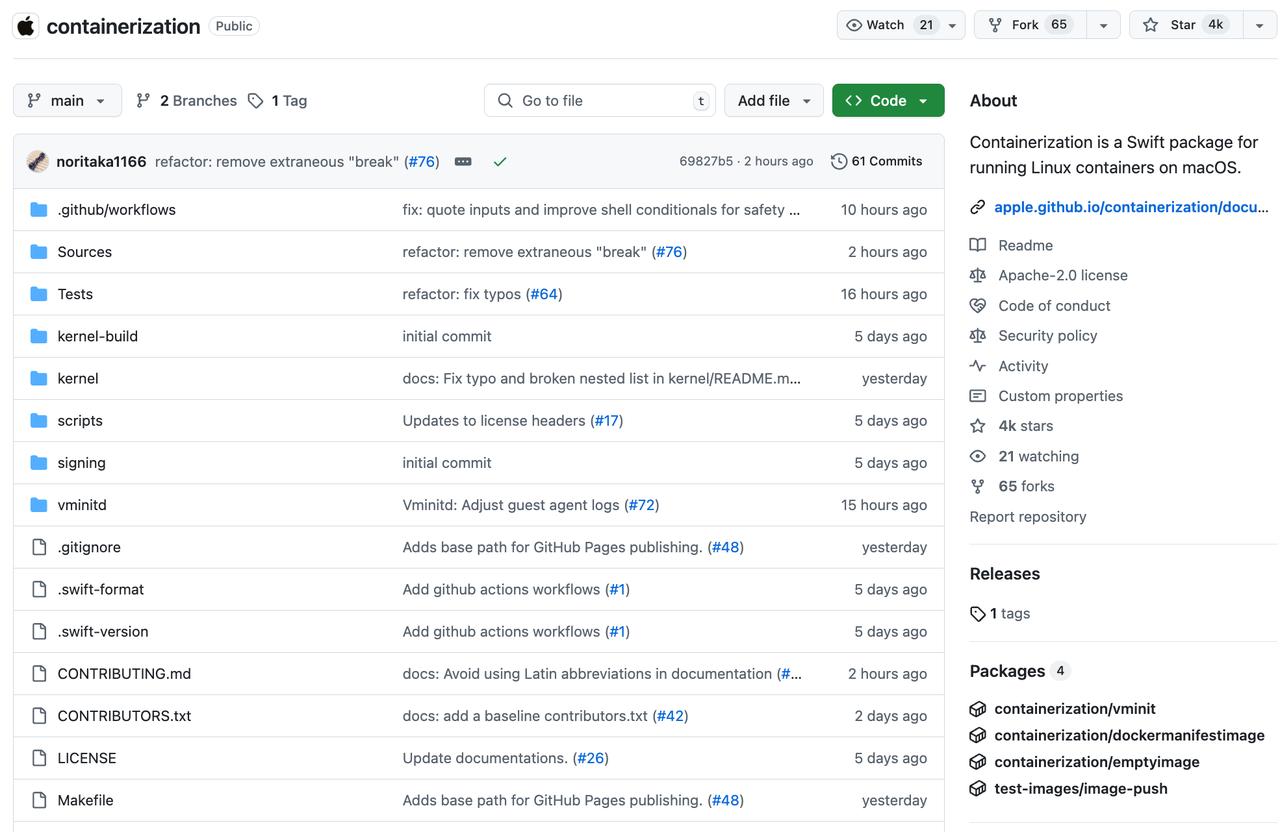The width and height of the screenshot is (1280, 832).
Task: Open the Star lists dropdown arrow
Action: 1260,25
